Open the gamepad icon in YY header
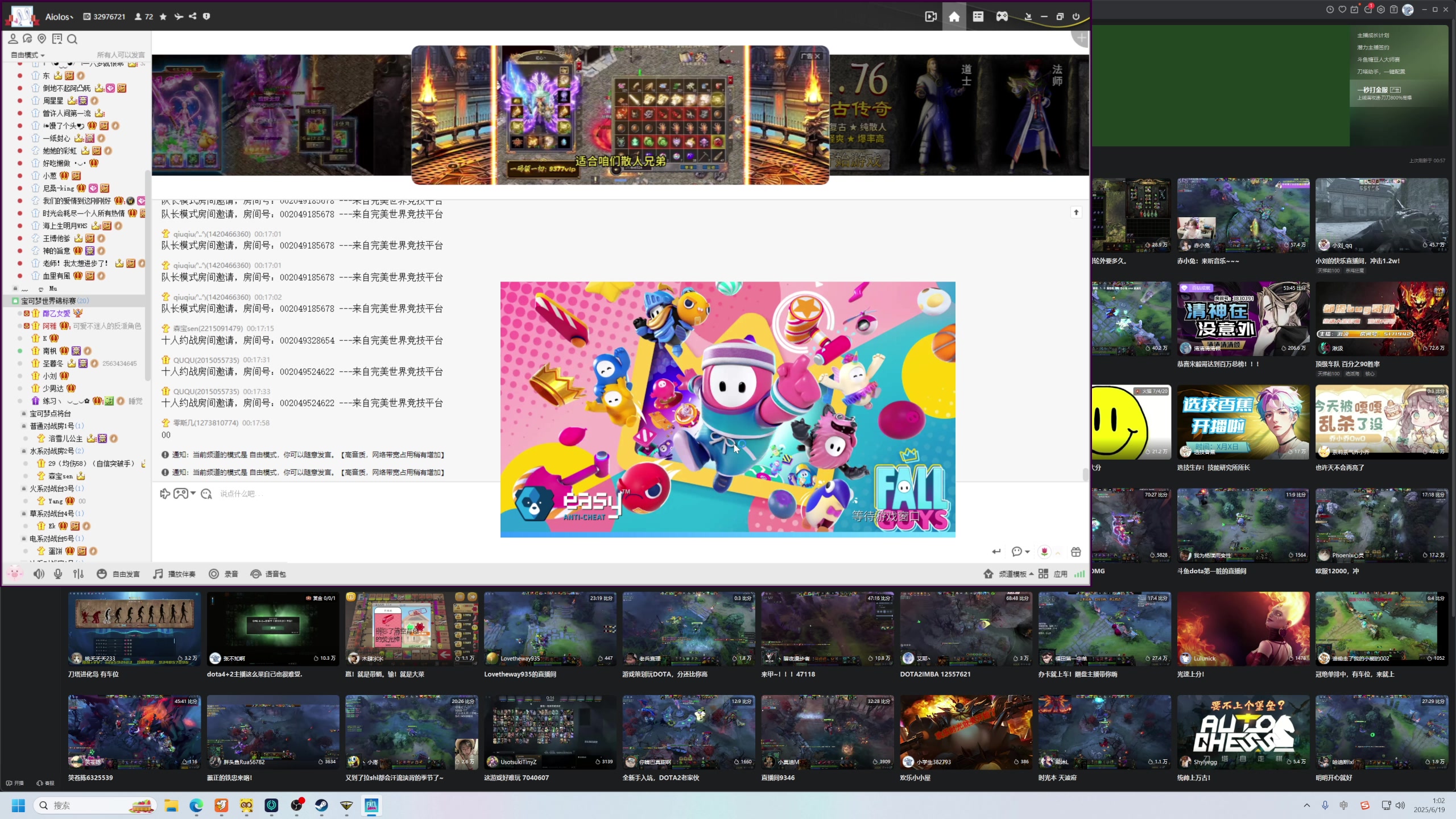 1002,16
